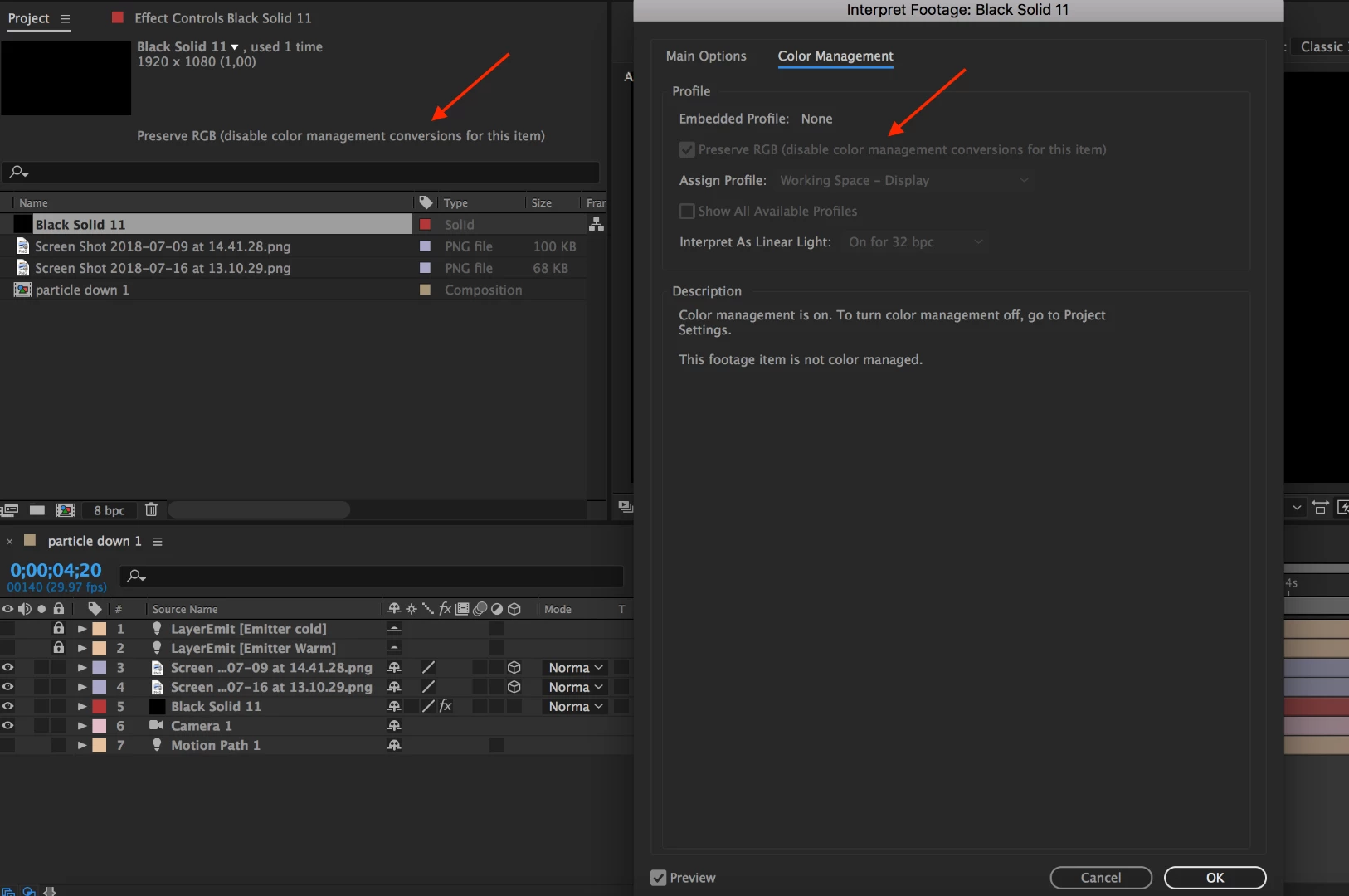
Task: Click the camera icon of the Camera 1 layer
Action: [156, 725]
